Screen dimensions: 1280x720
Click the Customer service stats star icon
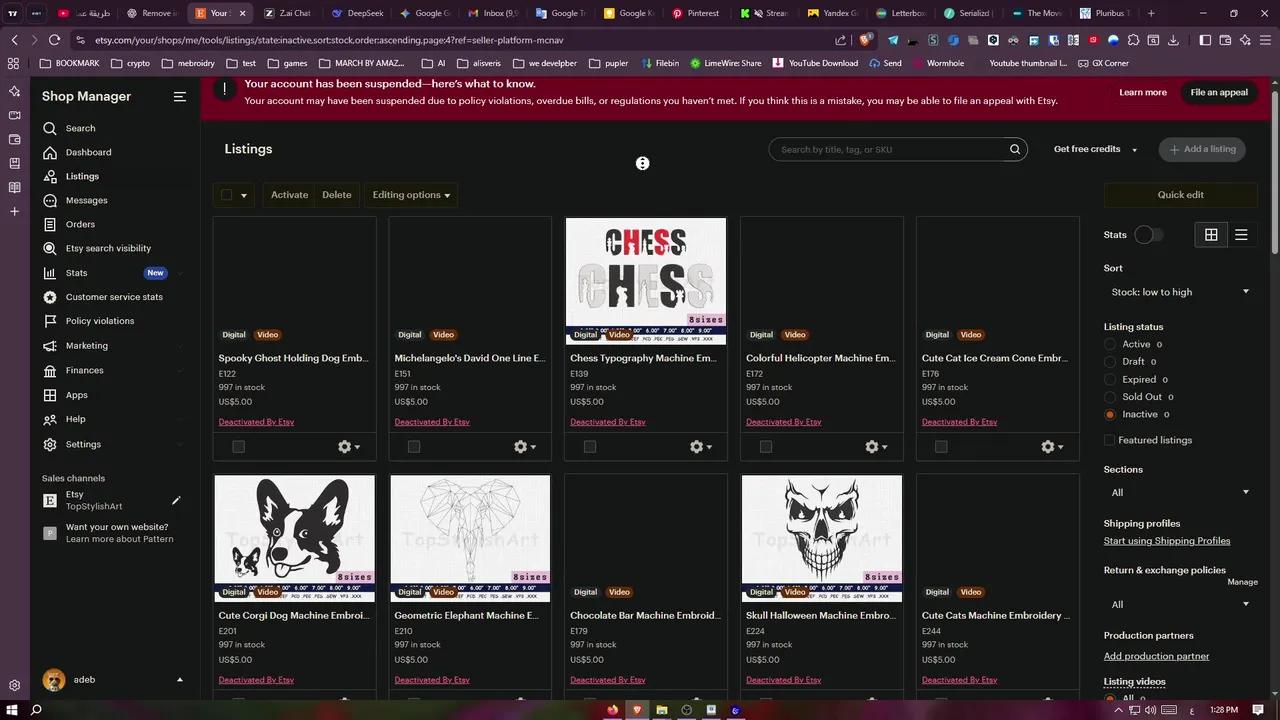point(50,297)
